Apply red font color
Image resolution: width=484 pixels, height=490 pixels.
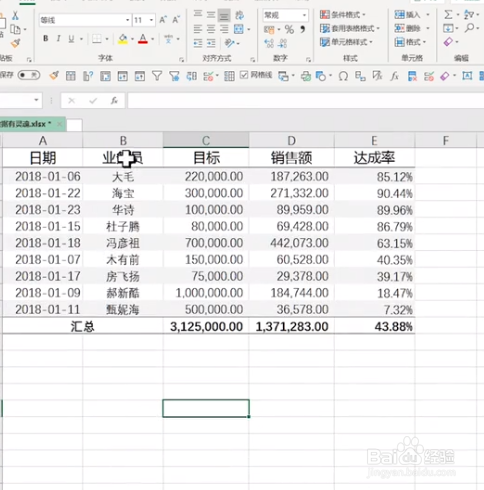click(x=143, y=39)
